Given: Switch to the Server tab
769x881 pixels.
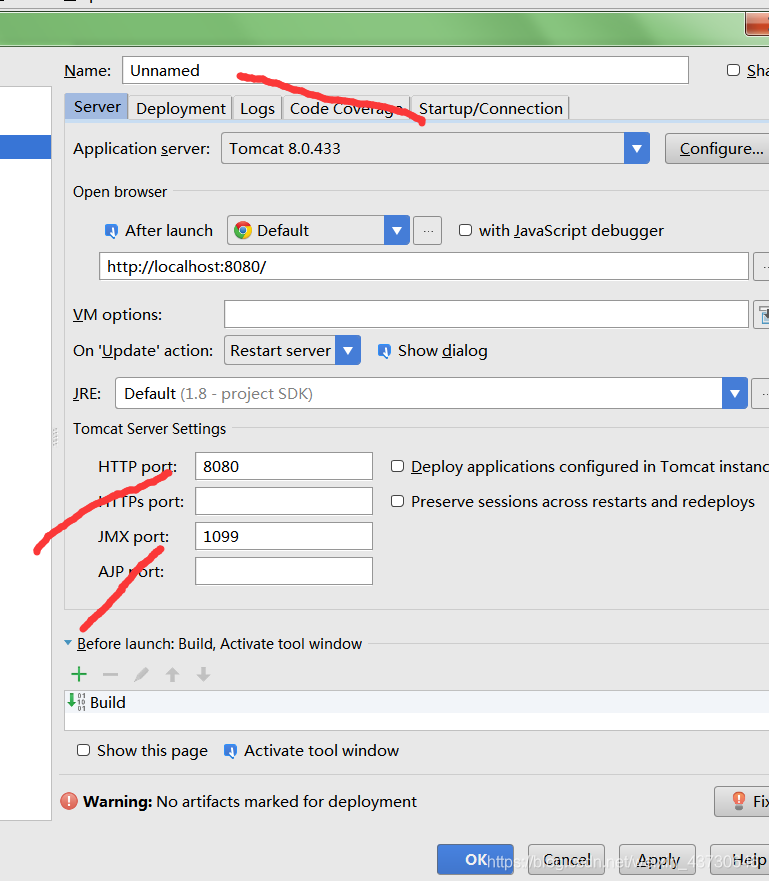Looking at the screenshot, I should coord(97,107).
